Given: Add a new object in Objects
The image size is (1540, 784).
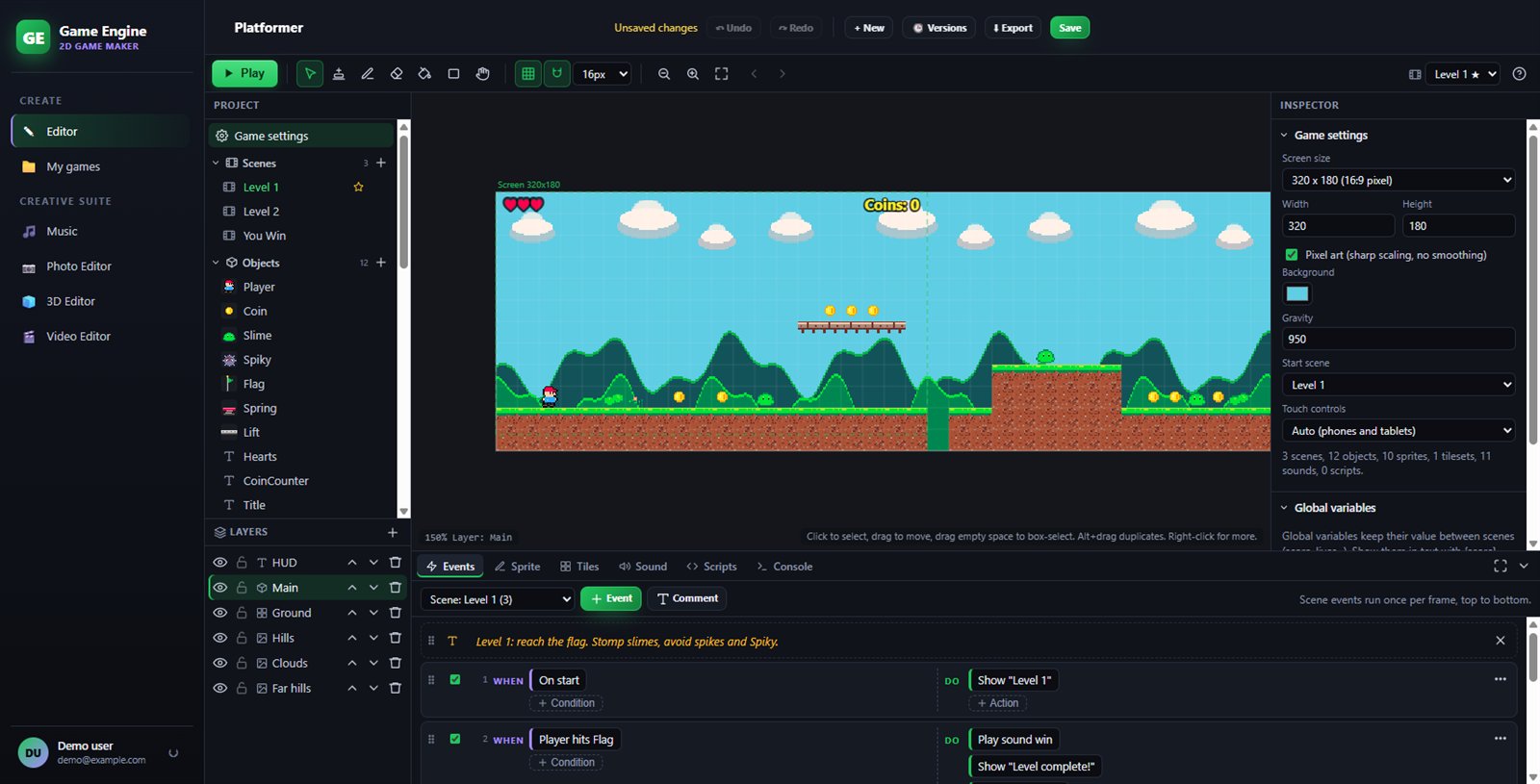Looking at the screenshot, I should pos(381,263).
